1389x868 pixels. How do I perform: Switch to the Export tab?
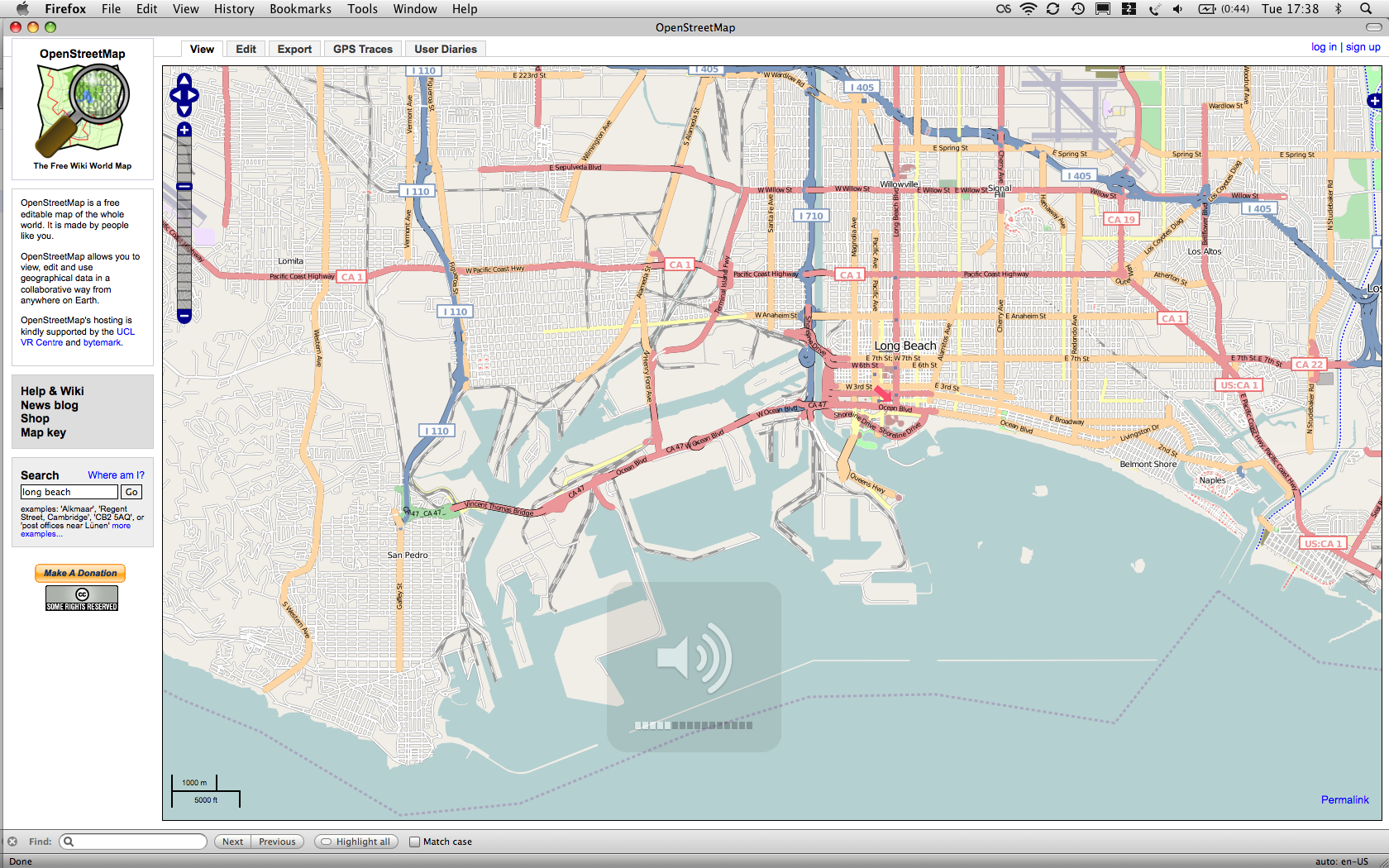(x=294, y=50)
